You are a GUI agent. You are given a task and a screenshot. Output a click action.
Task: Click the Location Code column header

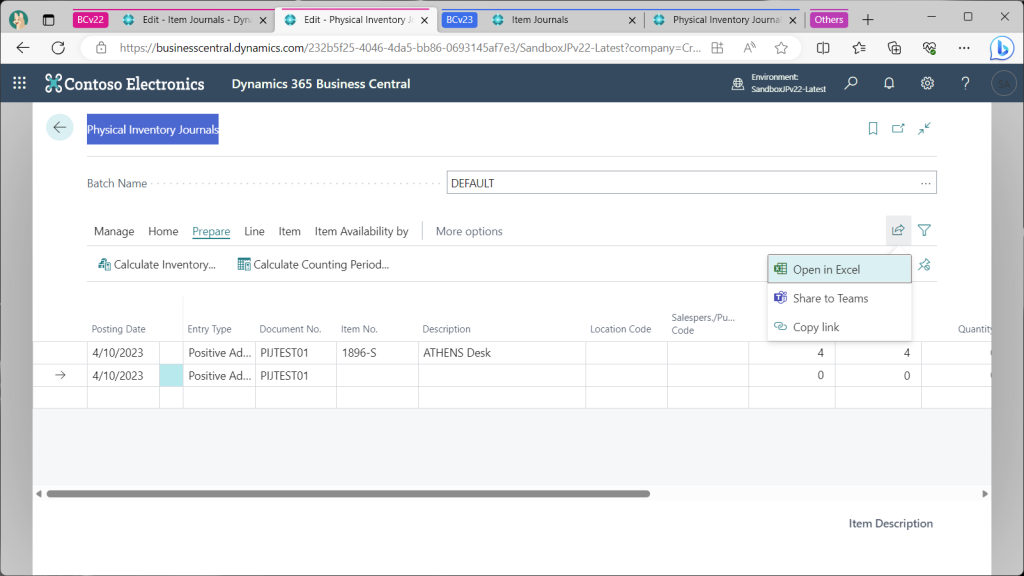pyautogui.click(x=620, y=329)
